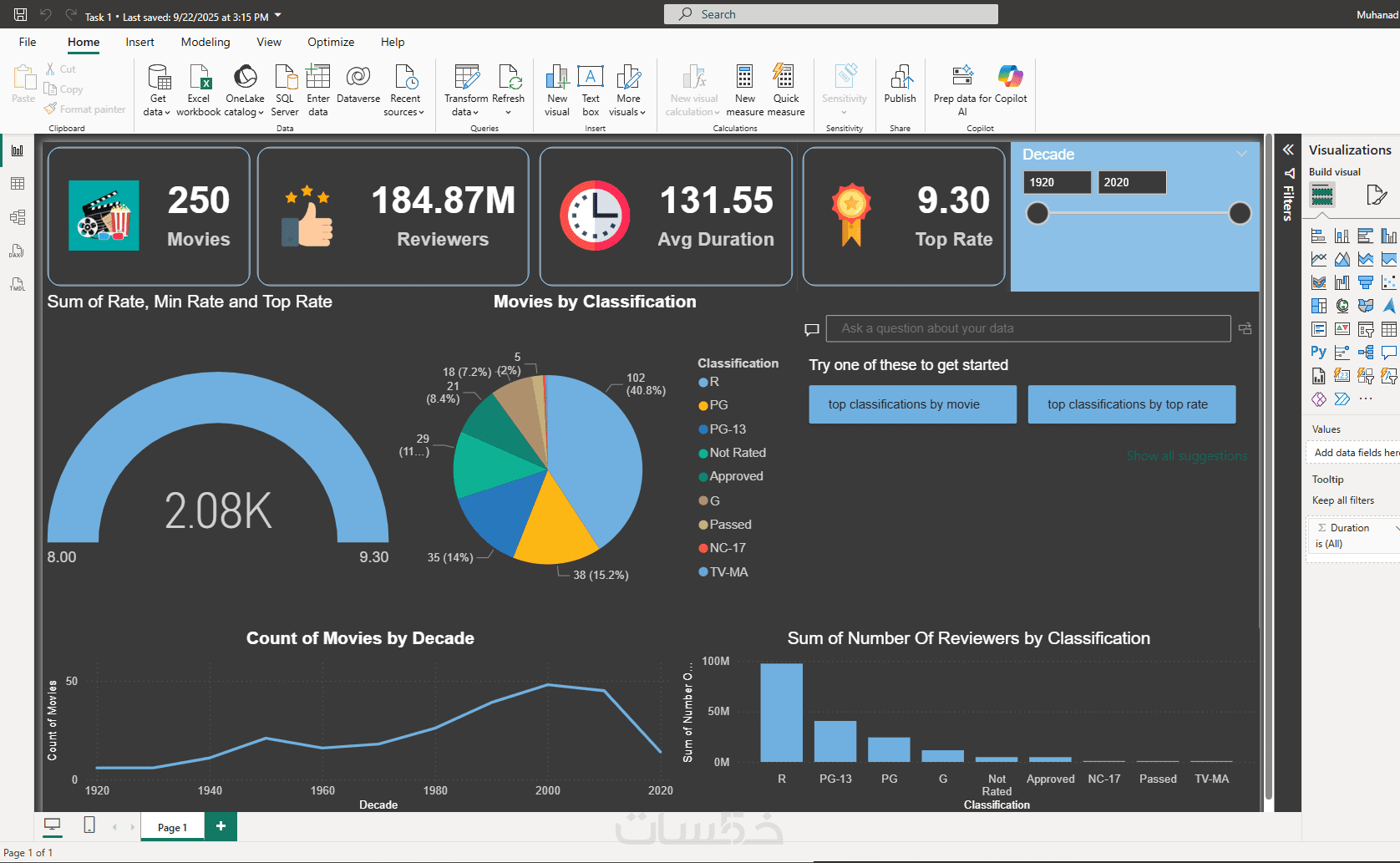Choose the Power Automate visual
The image size is (1400, 863).
tap(1342, 399)
